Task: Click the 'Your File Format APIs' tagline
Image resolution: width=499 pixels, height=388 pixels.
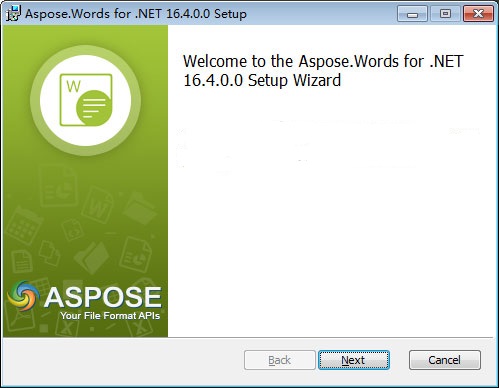Action: (110, 316)
